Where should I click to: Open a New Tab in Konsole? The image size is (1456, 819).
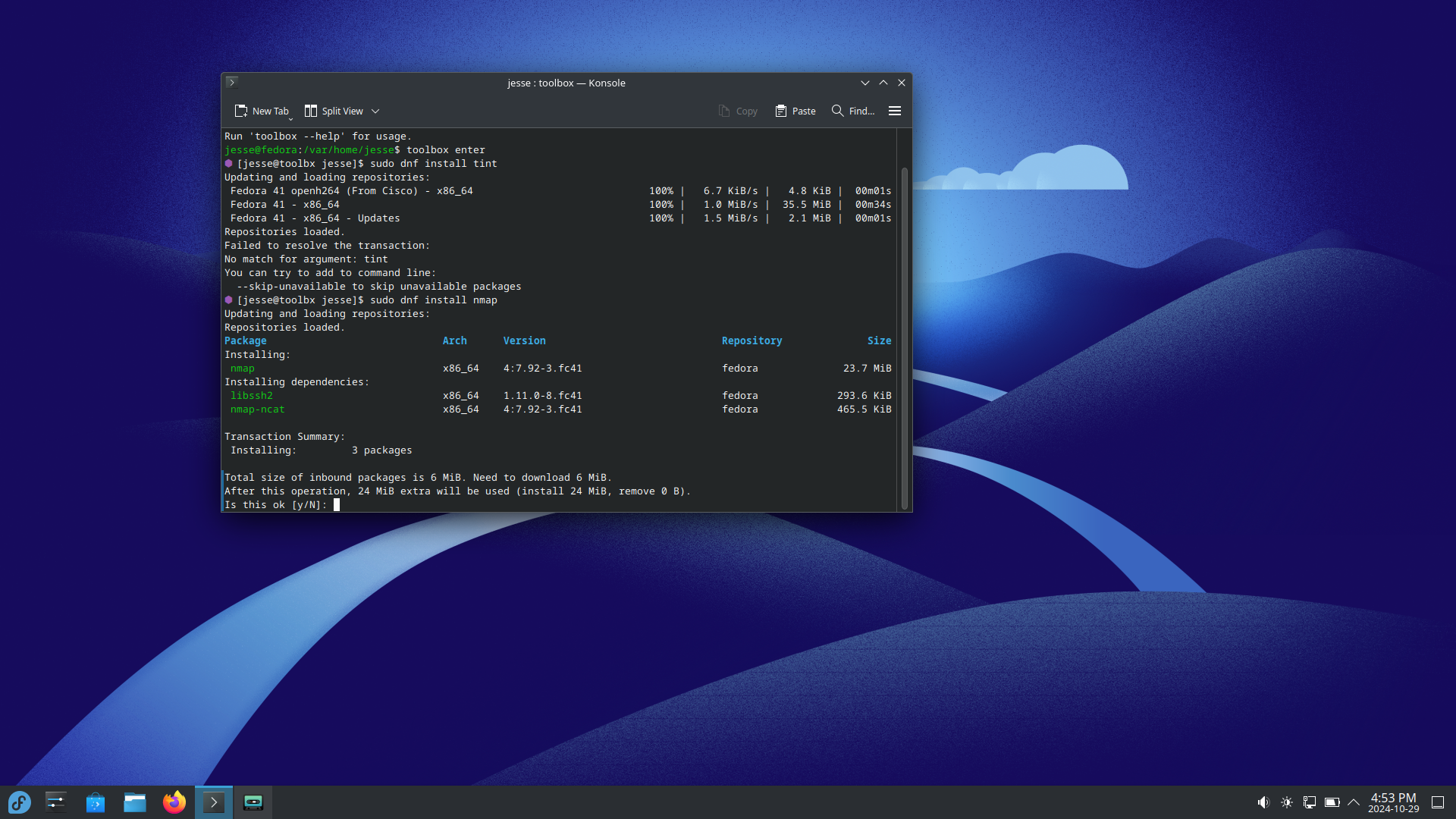click(262, 111)
